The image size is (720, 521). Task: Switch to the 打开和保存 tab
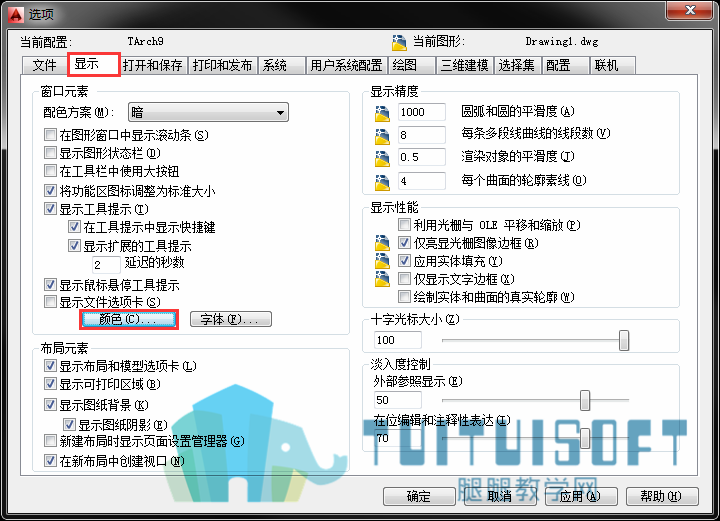point(153,65)
